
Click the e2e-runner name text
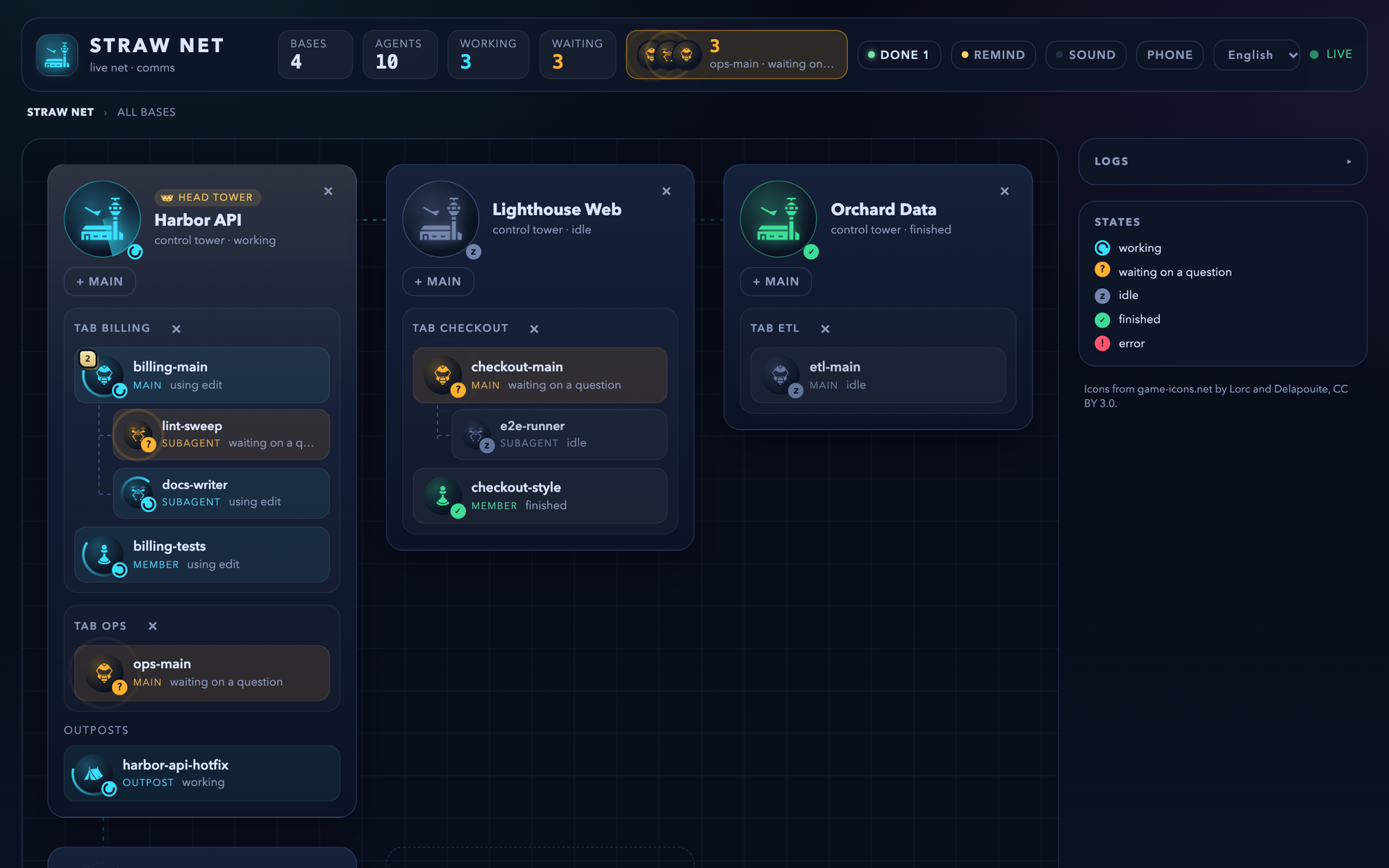point(532,426)
